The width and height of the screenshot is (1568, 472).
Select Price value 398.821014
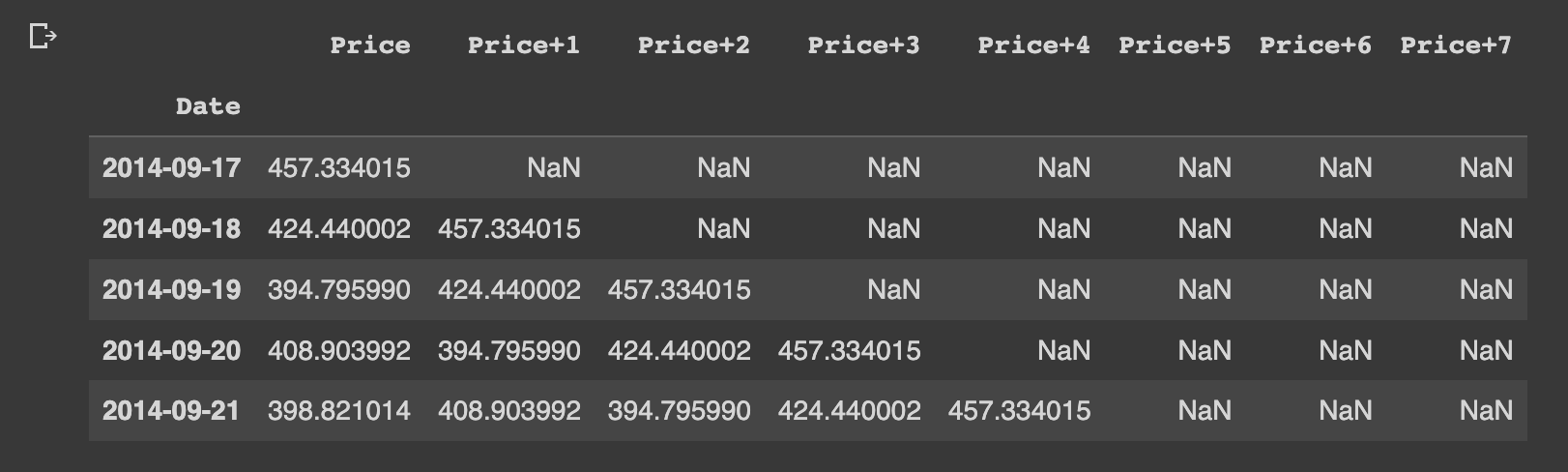pos(339,411)
